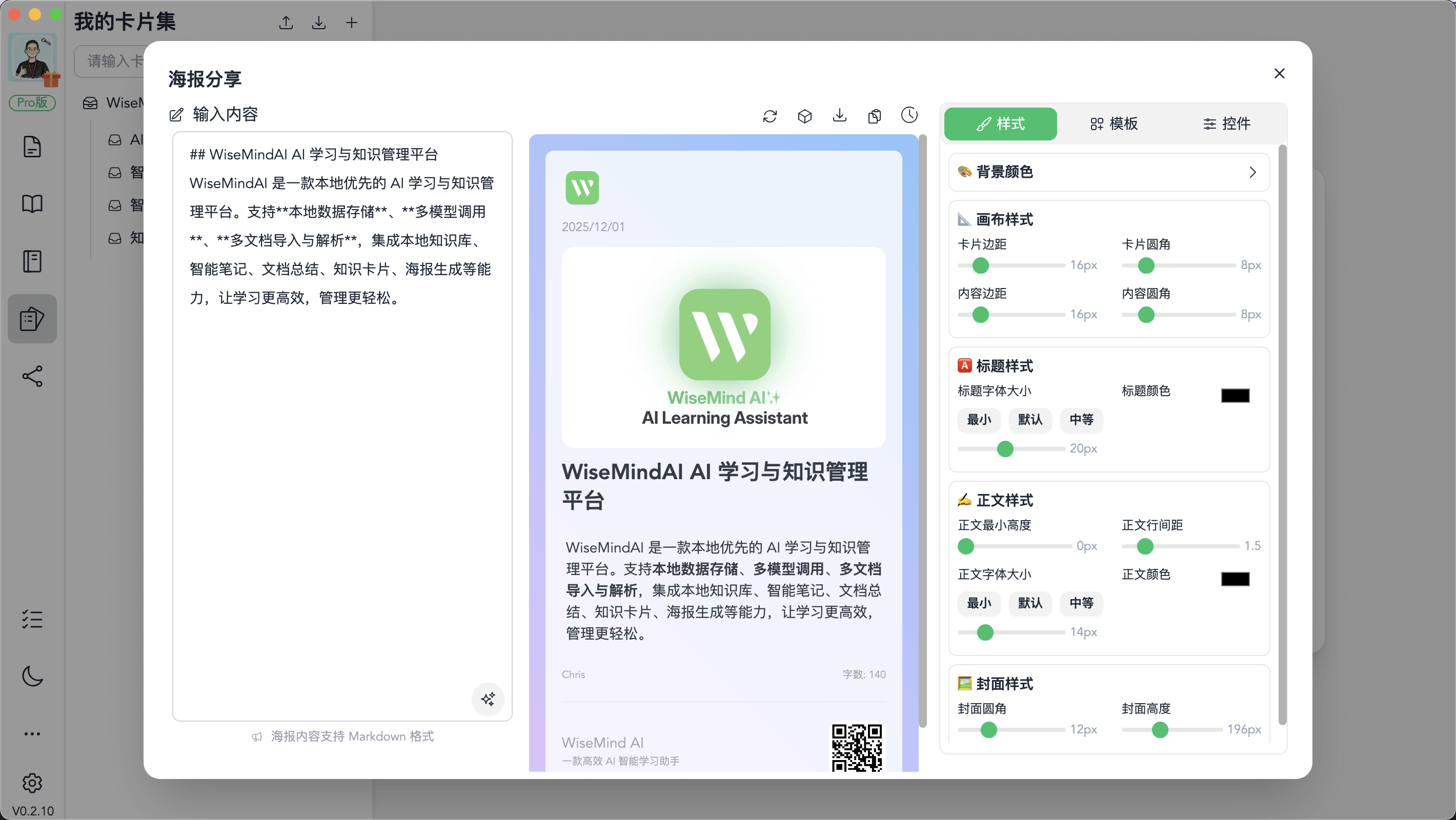Screen dimensions: 1456x820
Task: Click the AI sparkle button in the editor
Action: [x=488, y=700]
